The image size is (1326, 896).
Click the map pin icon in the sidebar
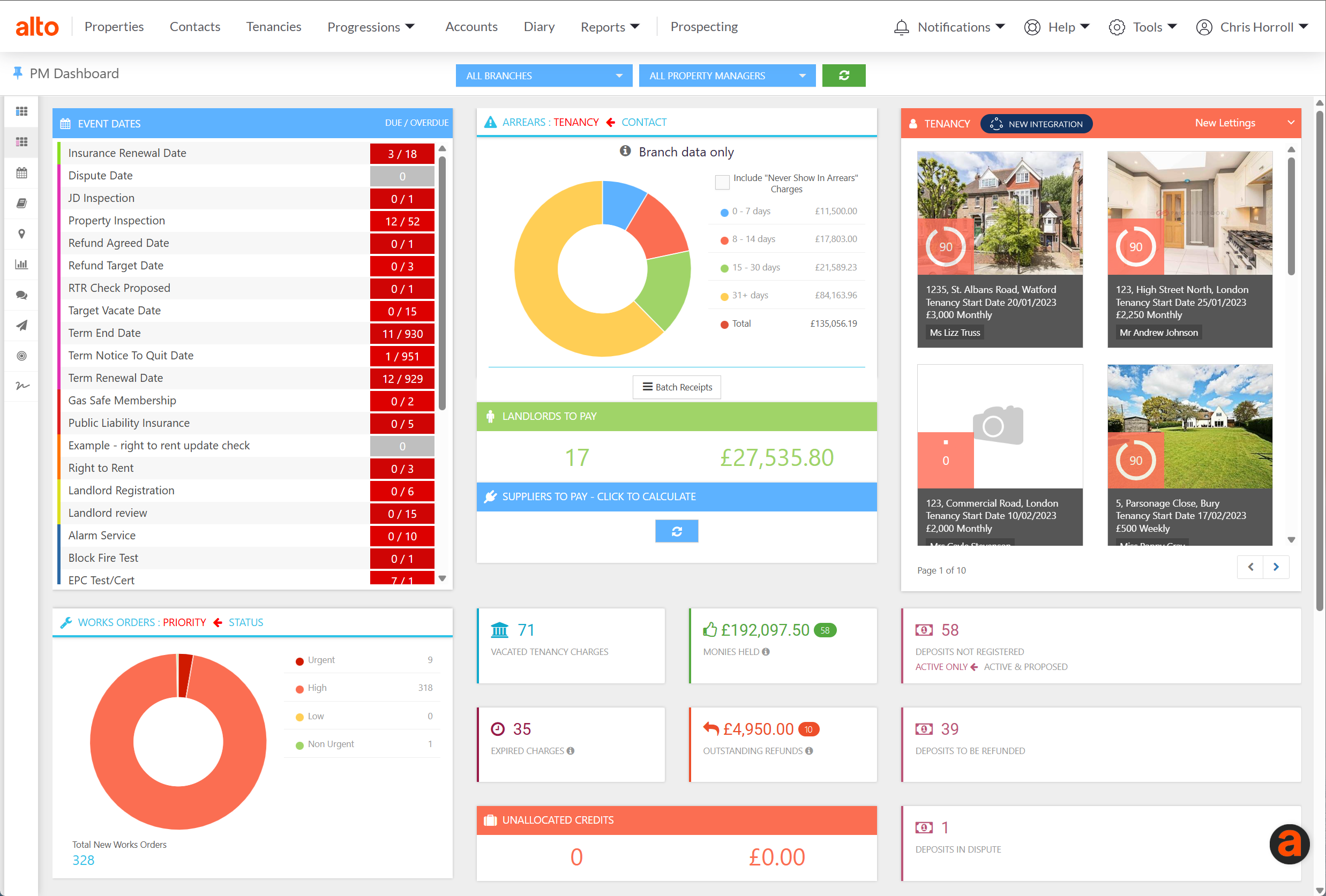pyautogui.click(x=21, y=234)
